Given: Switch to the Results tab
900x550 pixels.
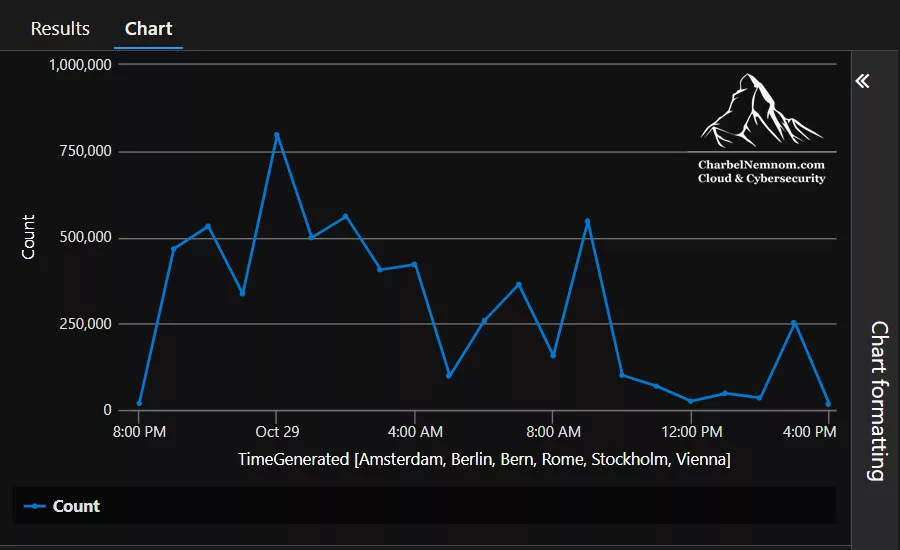Looking at the screenshot, I should 60,29.
